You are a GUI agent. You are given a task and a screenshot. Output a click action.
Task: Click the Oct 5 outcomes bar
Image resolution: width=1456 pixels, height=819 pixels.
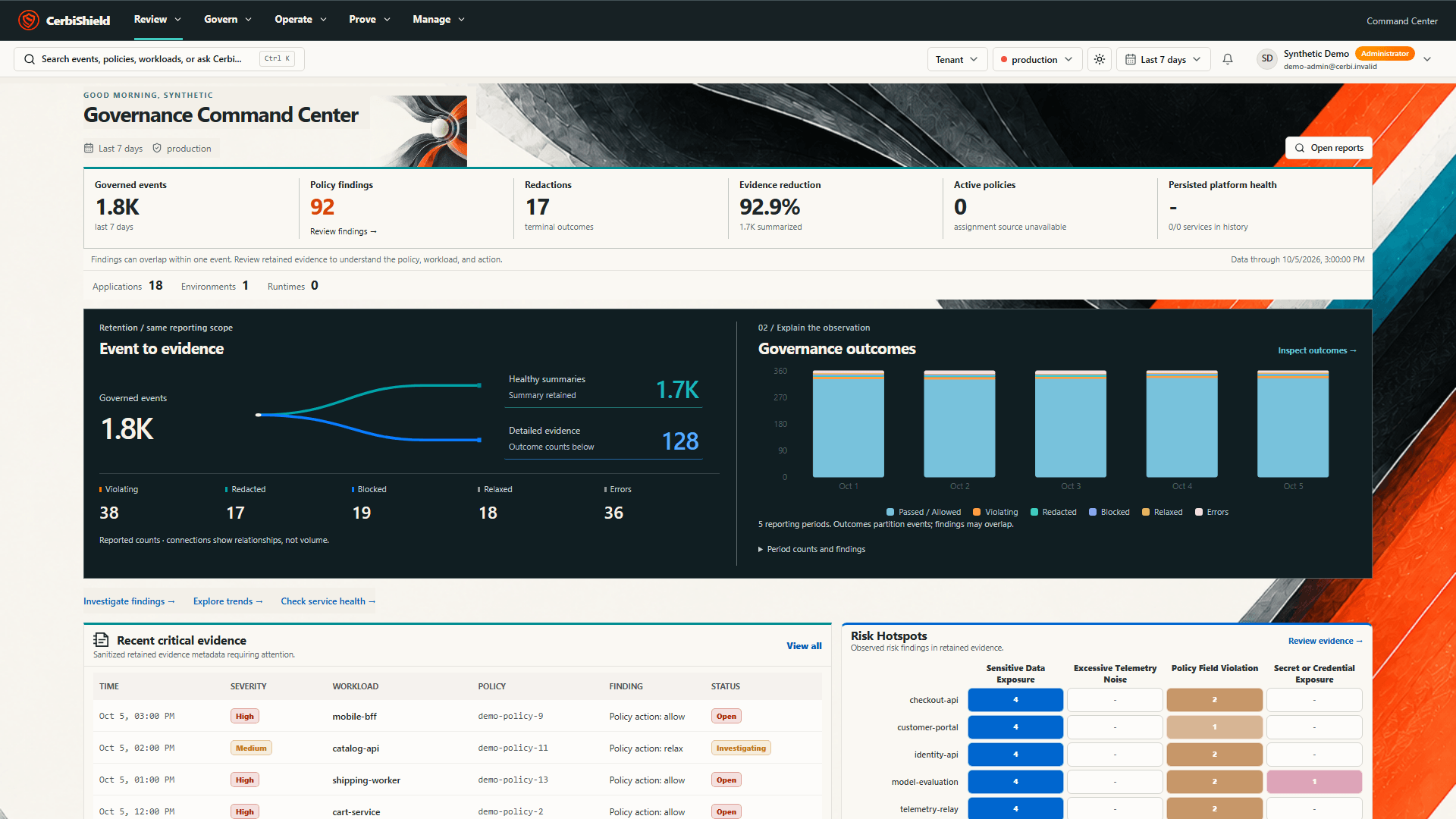pyautogui.click(x=1292, y=424)
